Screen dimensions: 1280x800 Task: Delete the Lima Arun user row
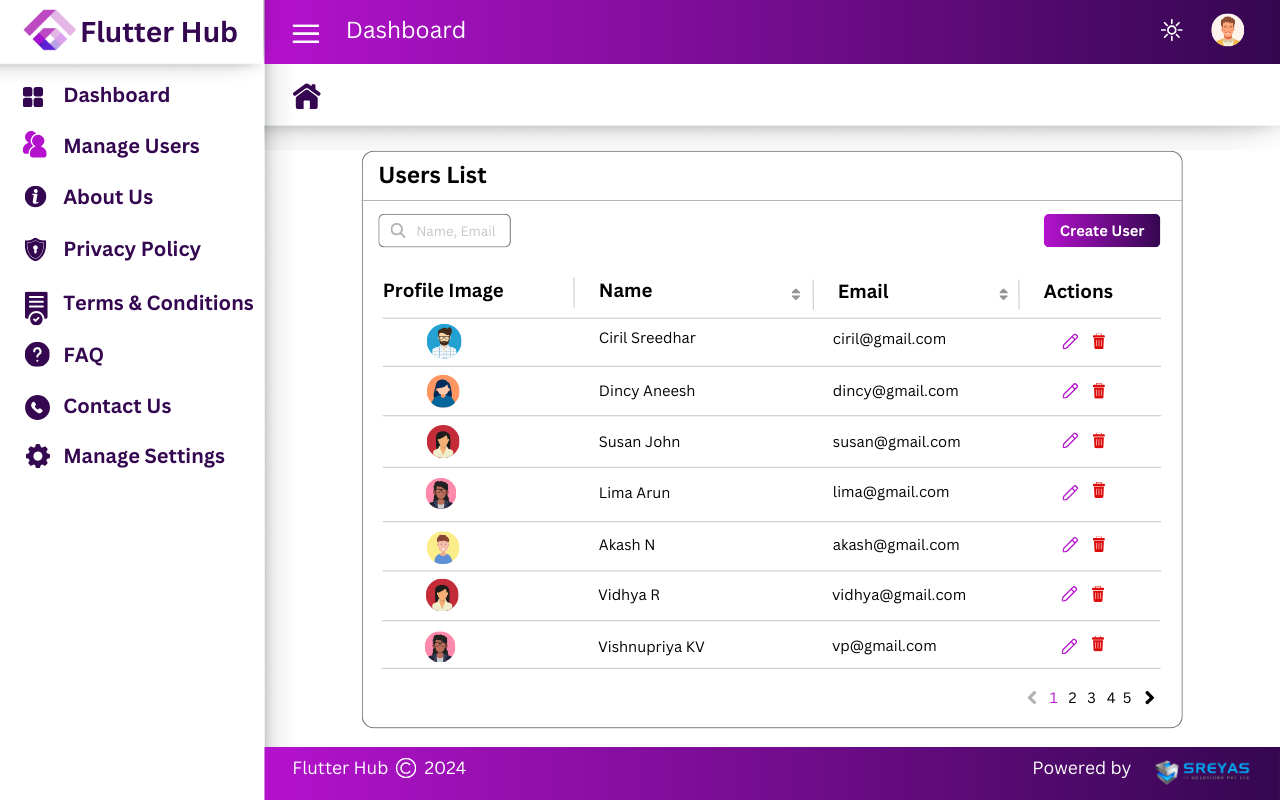(x=1099, y=490)
